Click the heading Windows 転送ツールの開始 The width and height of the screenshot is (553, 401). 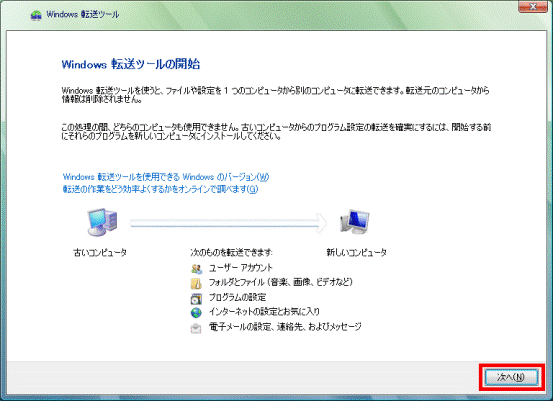click(130, 64)
